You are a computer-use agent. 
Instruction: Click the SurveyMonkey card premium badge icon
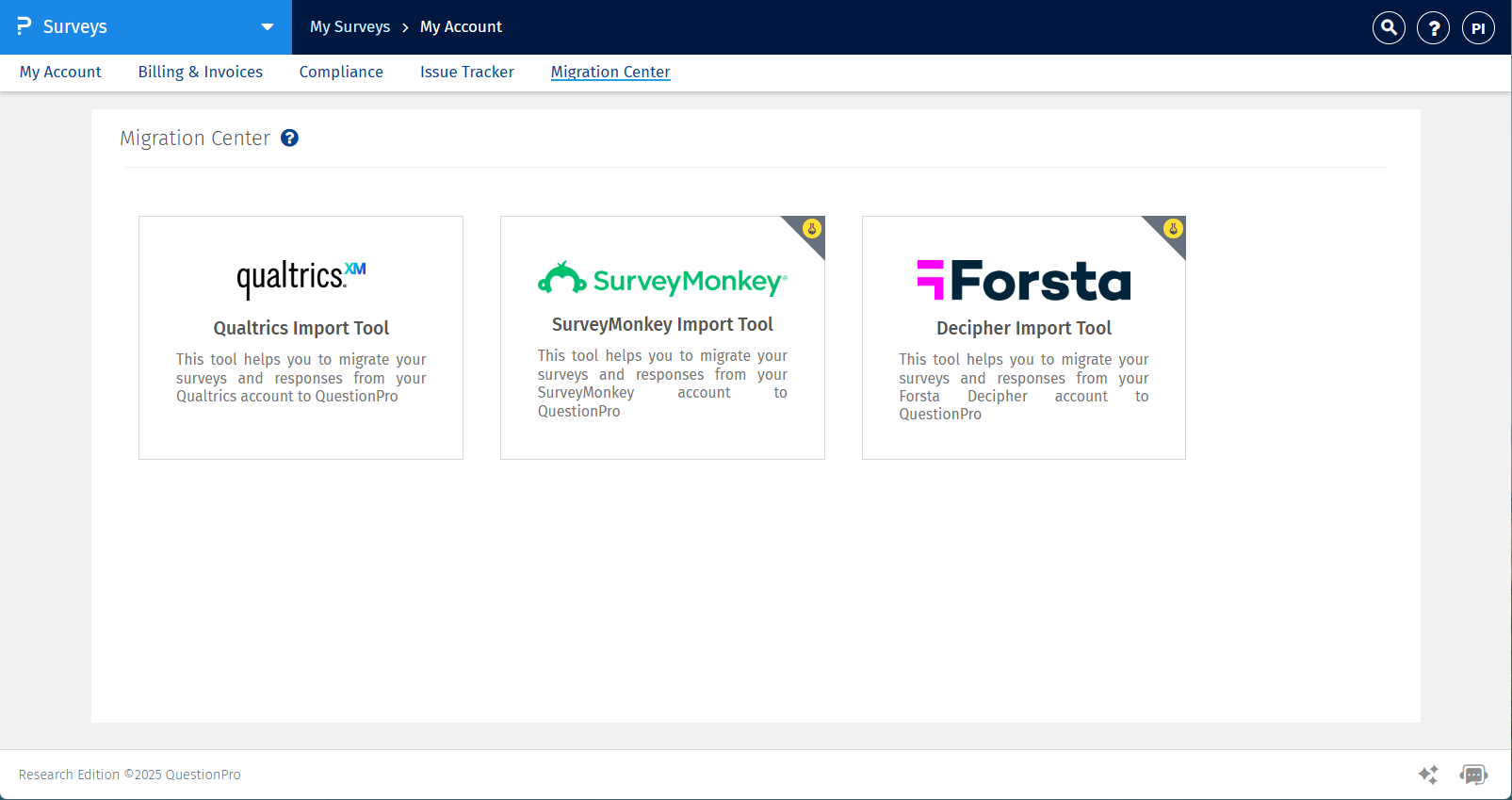pyautogui.click(x=812, y=229)
